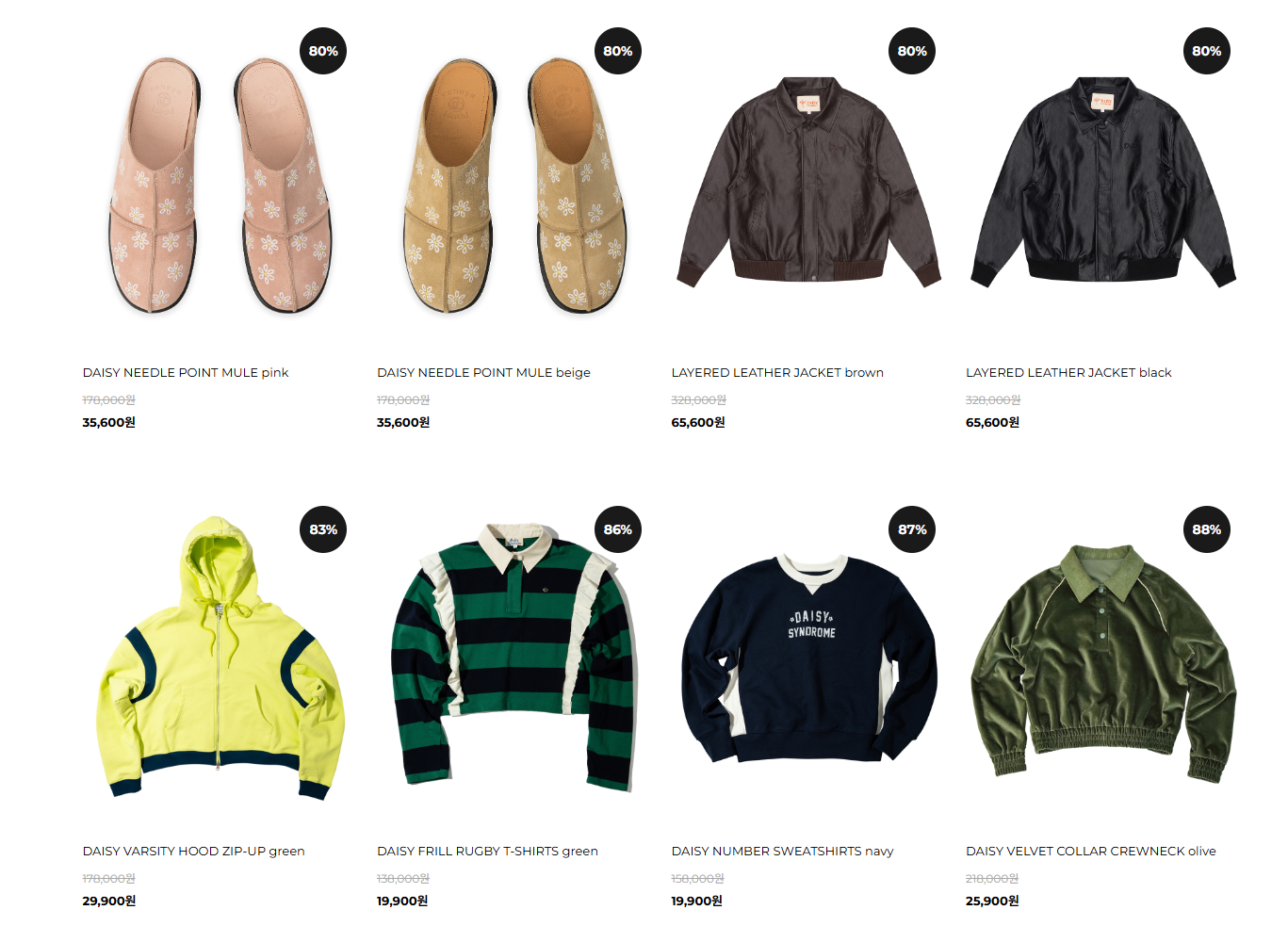
Task: Click the DAISY NEEDLE POINT MULE beige title
Action: click(483, 372)
